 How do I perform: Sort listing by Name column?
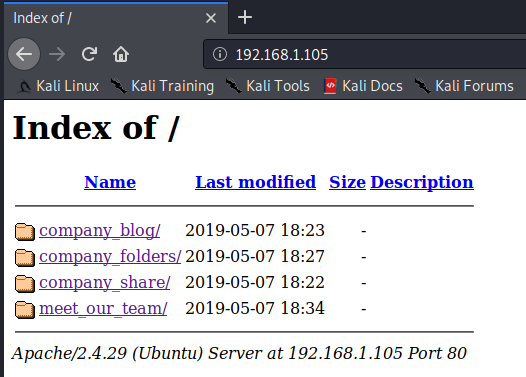(110, 182)
